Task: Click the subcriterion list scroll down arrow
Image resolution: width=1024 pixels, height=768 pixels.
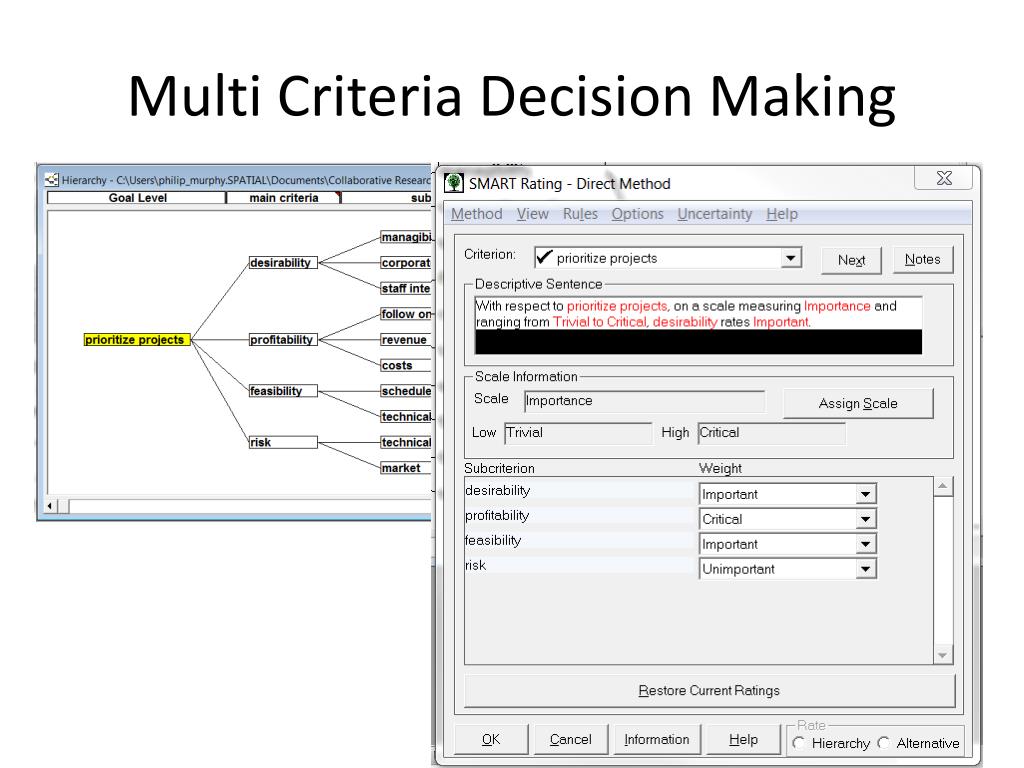Action: point(942,655)
